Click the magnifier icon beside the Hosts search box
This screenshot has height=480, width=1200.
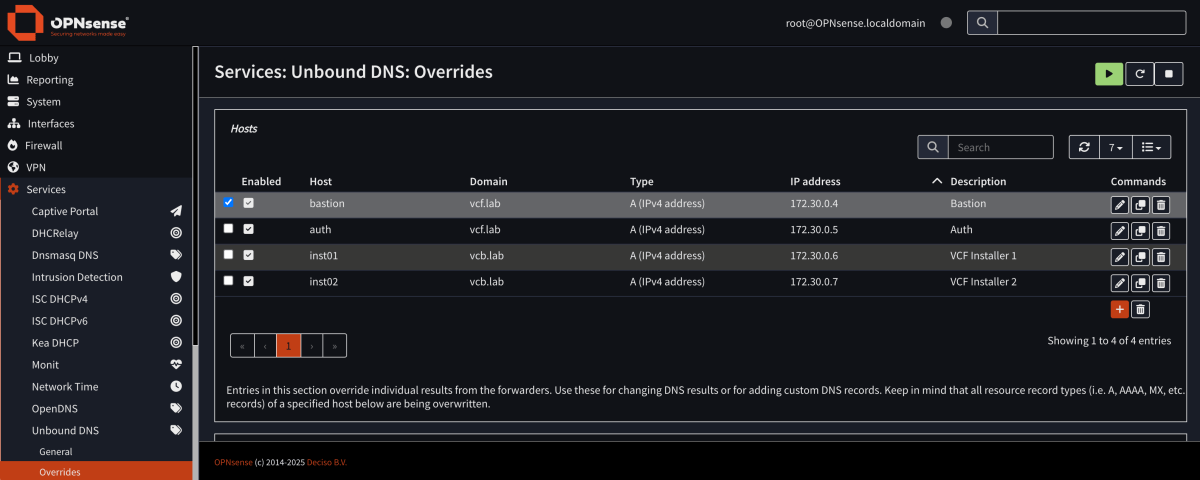tap(933, 147)
